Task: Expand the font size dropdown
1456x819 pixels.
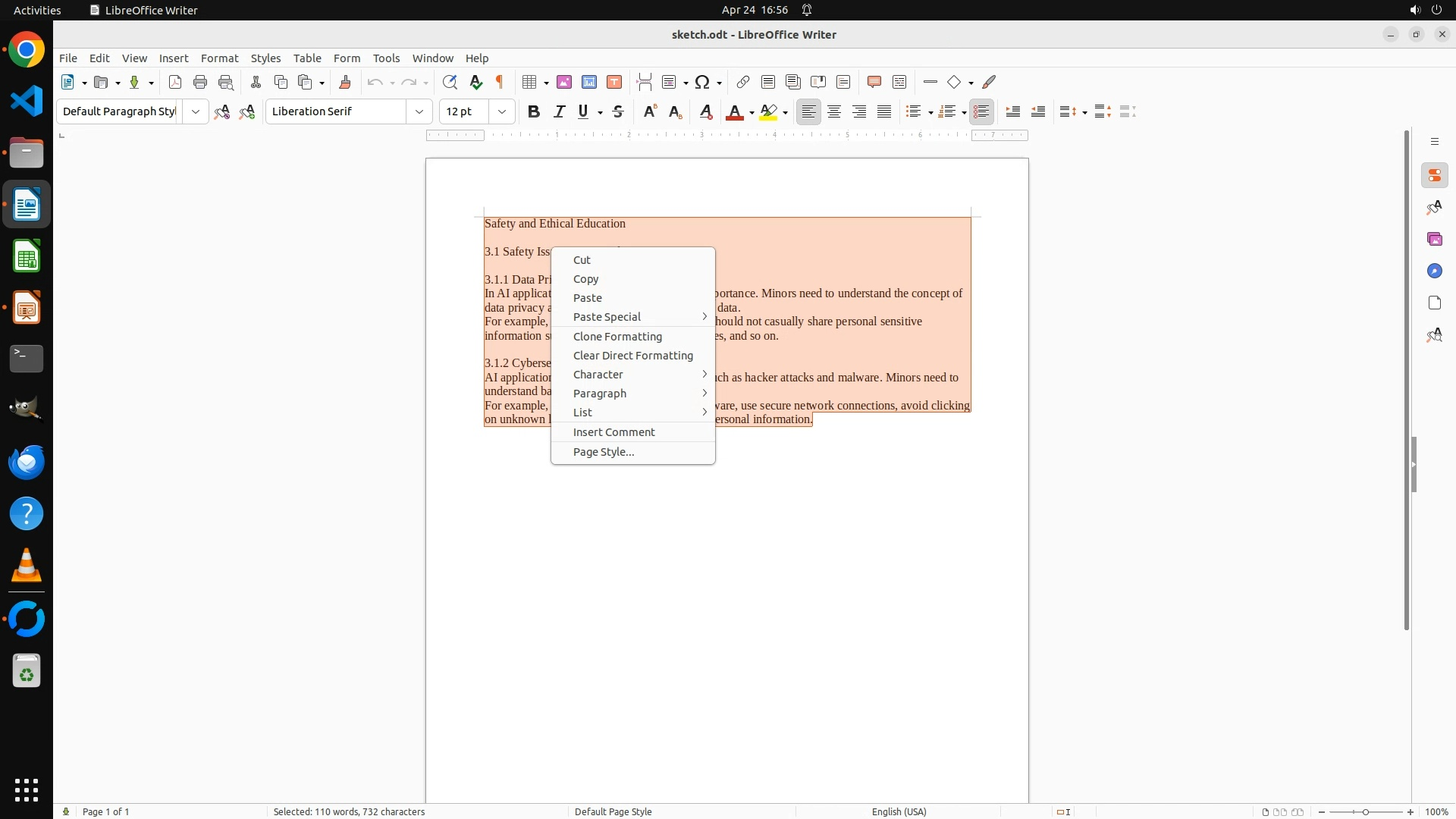Action: tap(502, 111)
